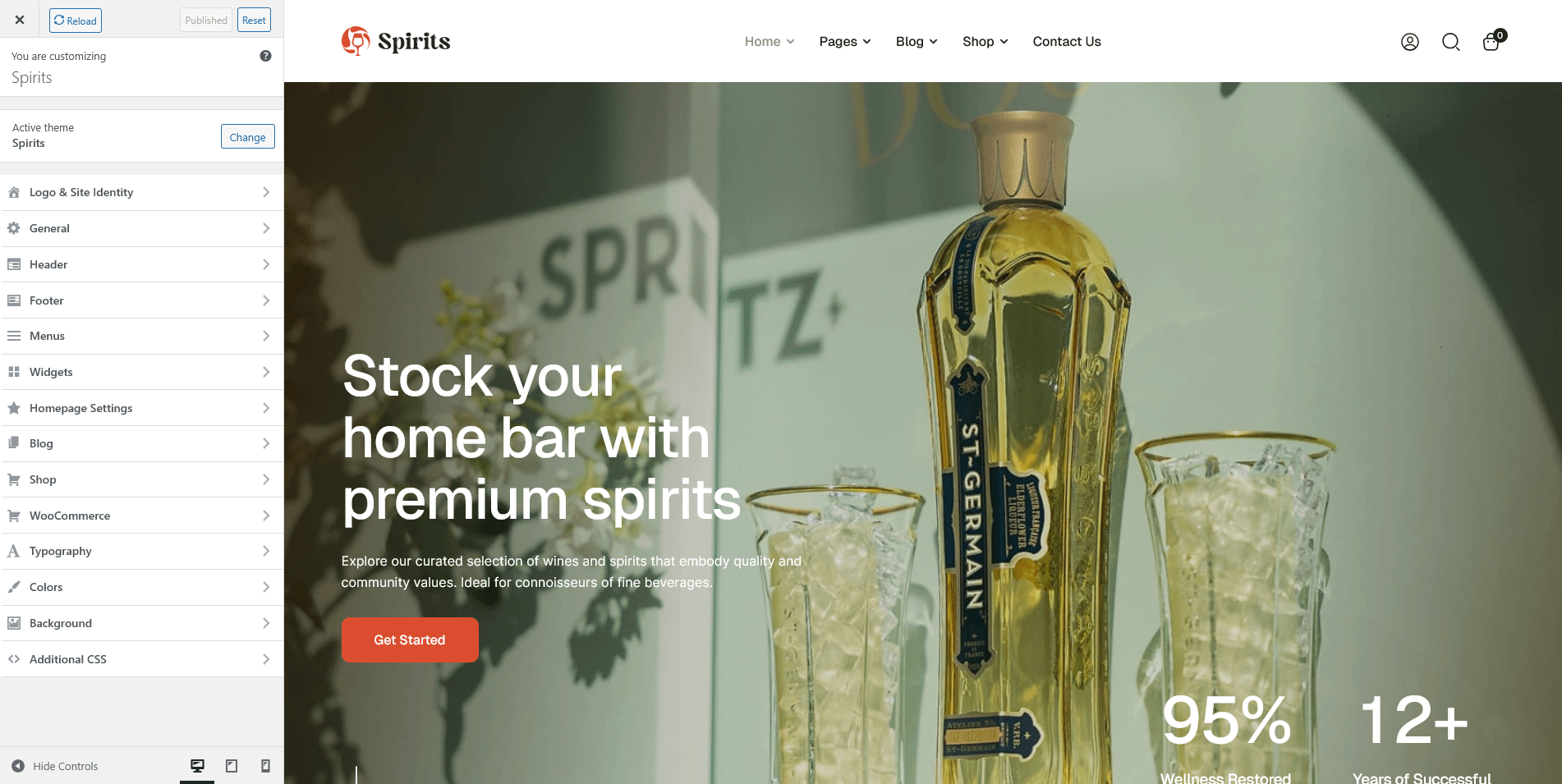Click the Spirits site logo
This screenshot has width=1562, height=784.
click(x=396, y=41)
